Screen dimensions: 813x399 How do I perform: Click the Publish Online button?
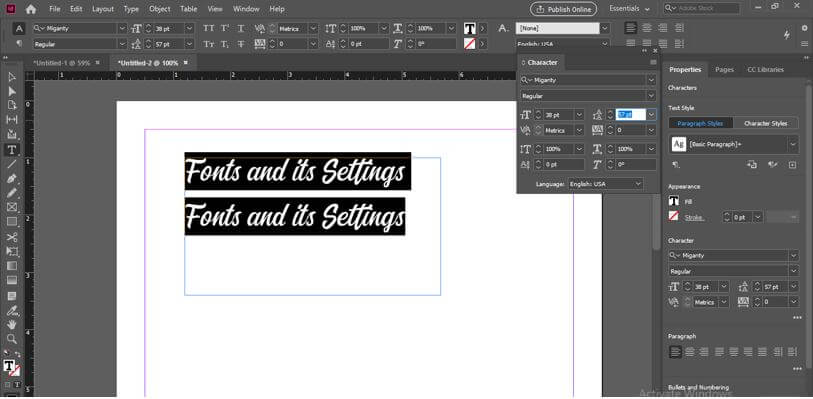pyautogui.click(x=564, y=9)
